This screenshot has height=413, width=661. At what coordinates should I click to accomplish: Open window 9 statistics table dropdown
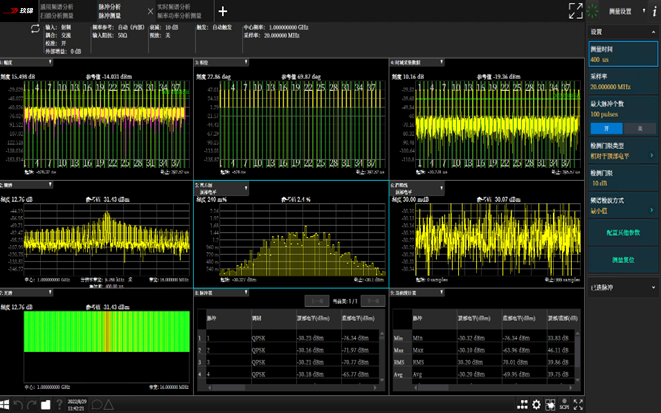pos(441,292)
